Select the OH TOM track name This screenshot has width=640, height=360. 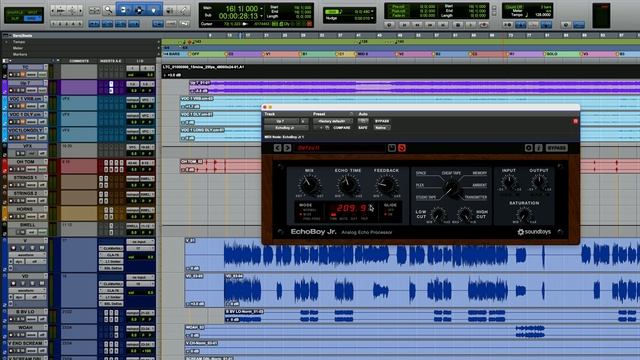[25, 162]
